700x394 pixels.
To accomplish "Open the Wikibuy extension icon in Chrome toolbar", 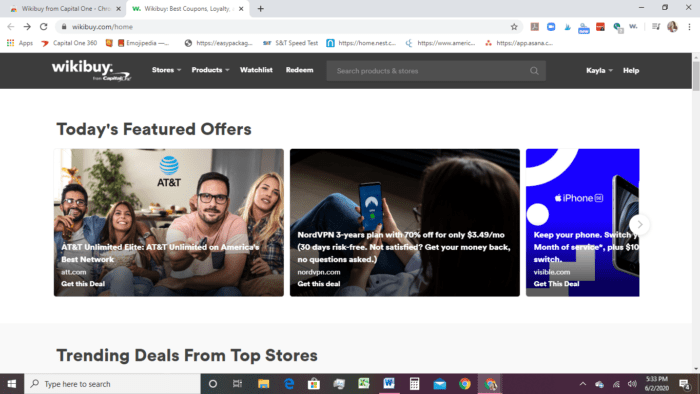I will pyautogui.click(x=633, y=27).
